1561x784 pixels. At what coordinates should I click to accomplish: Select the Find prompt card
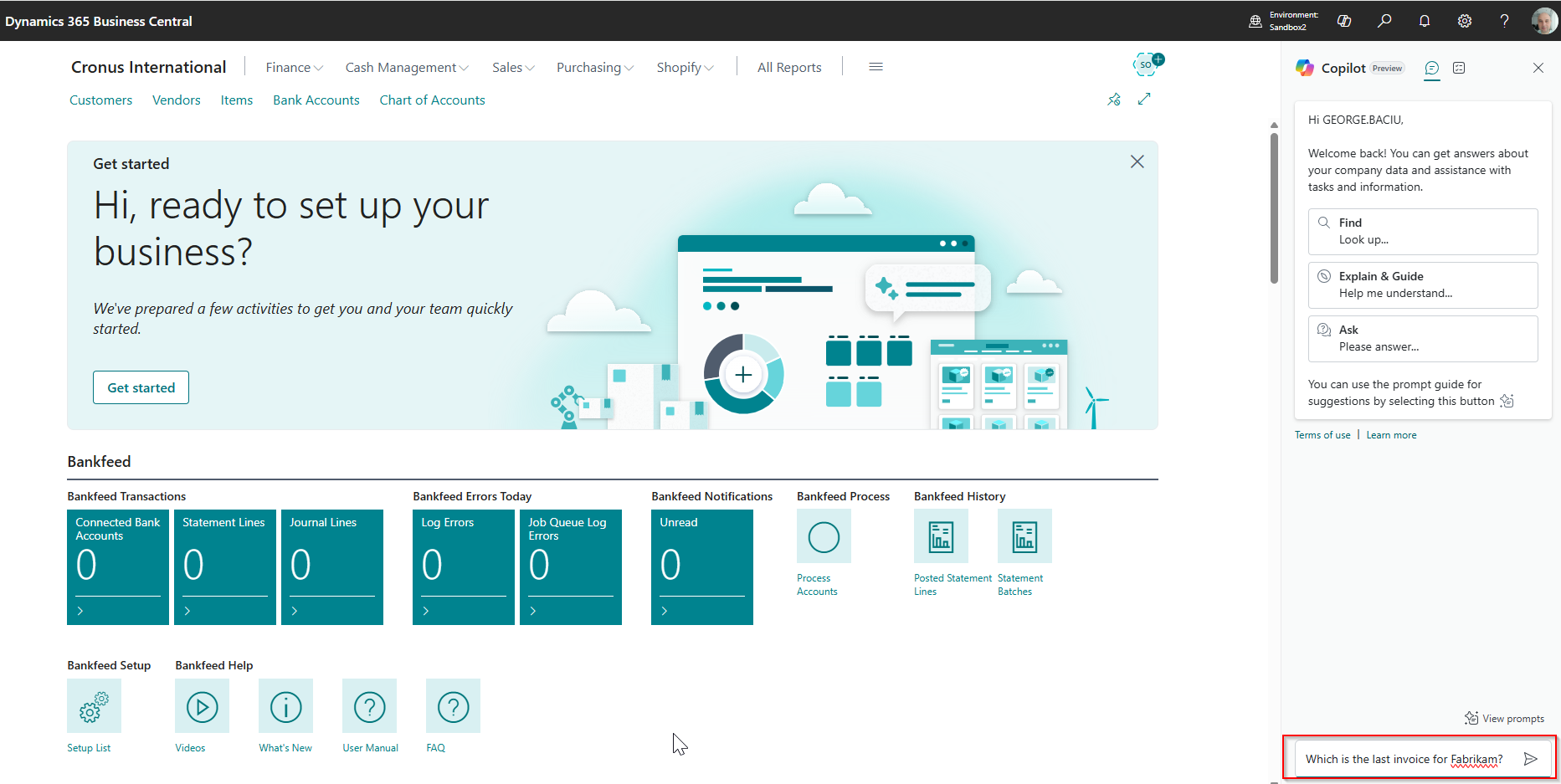pyautogui.click(x=1423, y=232)
